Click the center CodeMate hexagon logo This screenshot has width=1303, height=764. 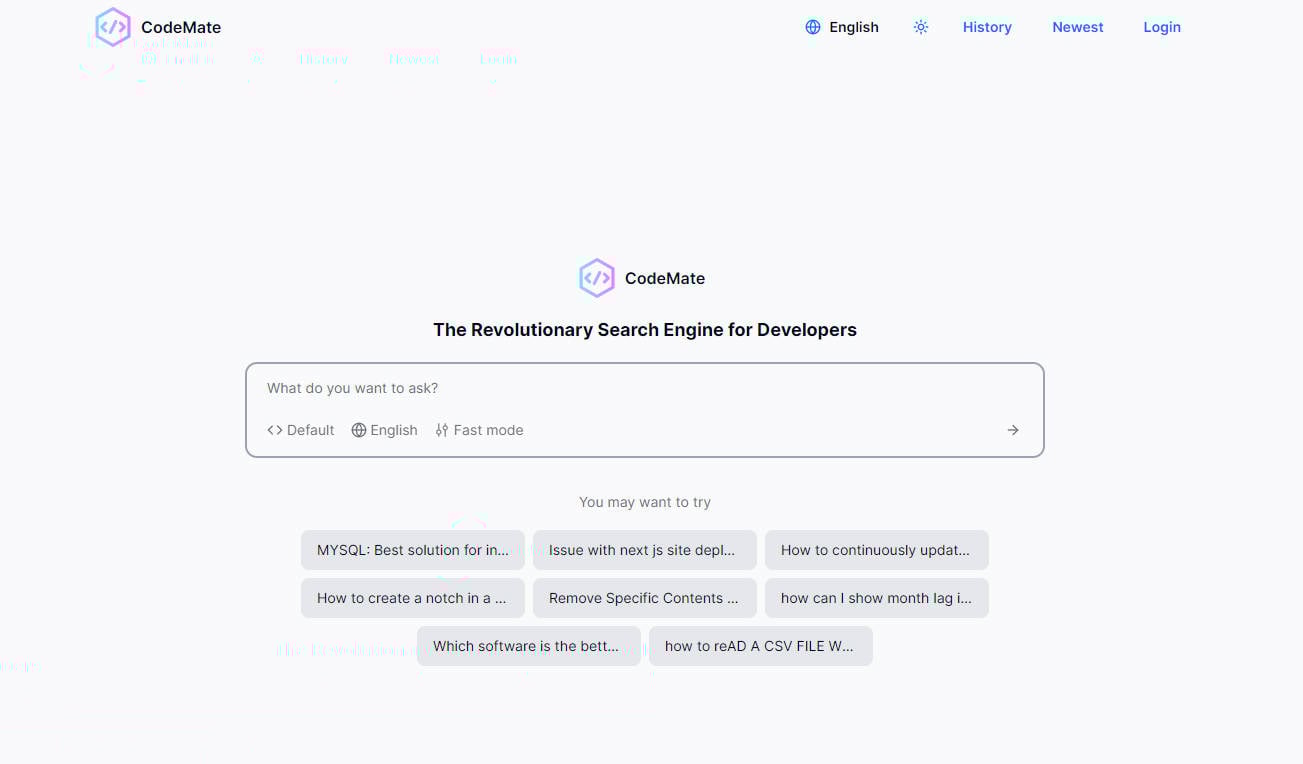tap(597, 278)
